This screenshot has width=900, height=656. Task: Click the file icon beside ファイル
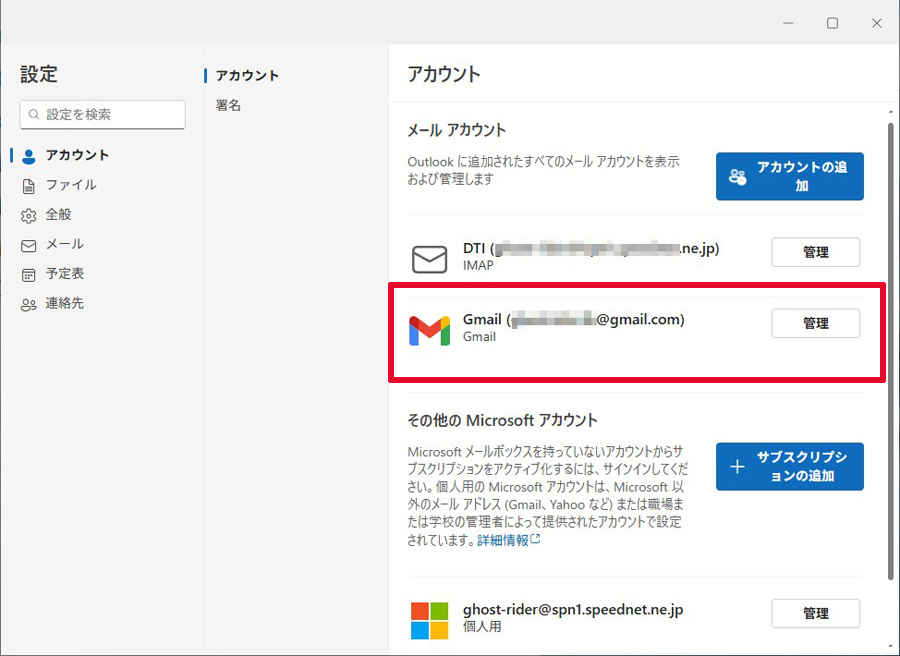[x=28, y=186]
